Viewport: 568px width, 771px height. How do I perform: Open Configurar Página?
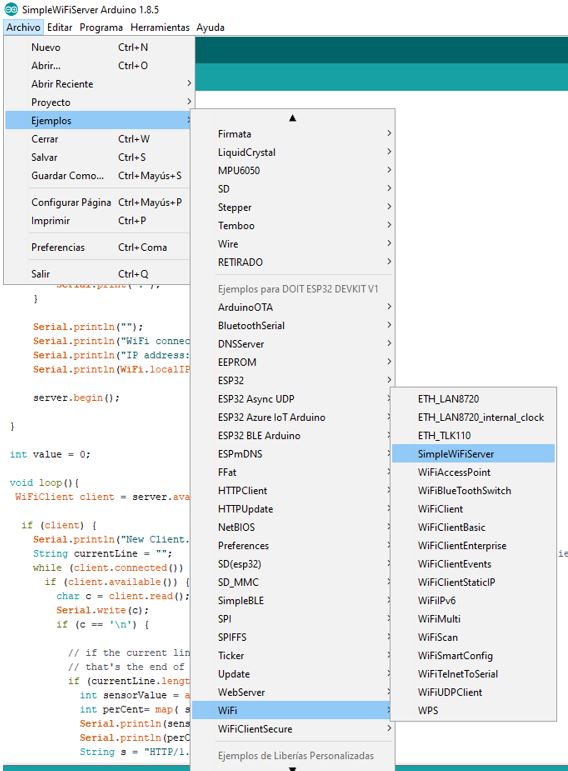click(97, 202)
